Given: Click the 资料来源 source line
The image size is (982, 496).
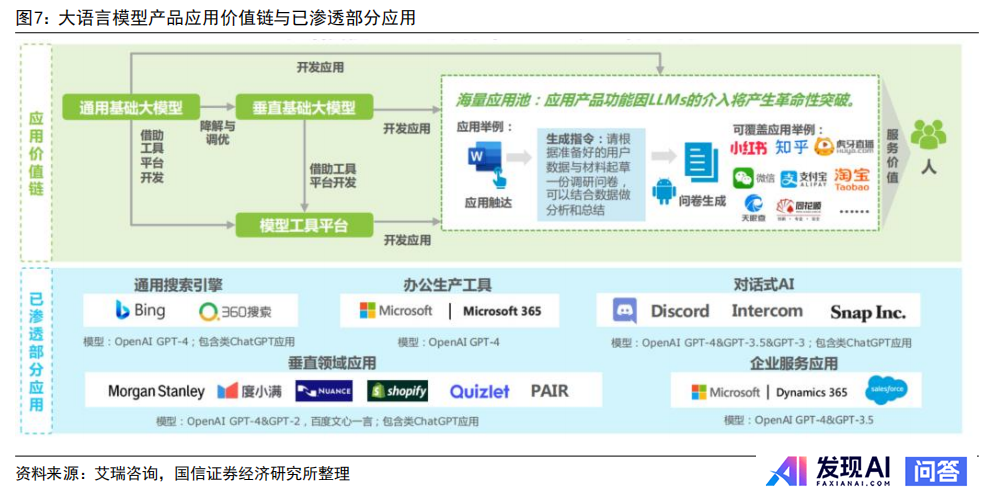Looking at the screenshot, I should (182, 473).
